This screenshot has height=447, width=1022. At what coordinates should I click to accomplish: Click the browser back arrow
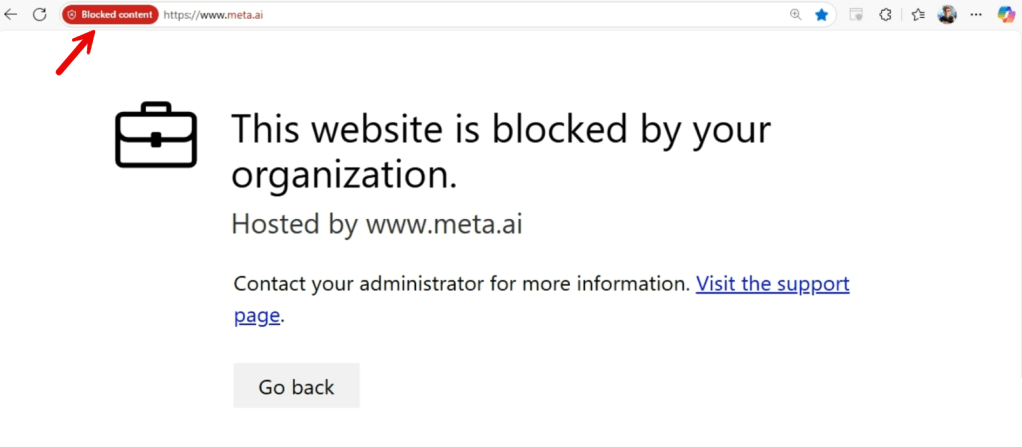pyautogui.click(x=11, y=15)
